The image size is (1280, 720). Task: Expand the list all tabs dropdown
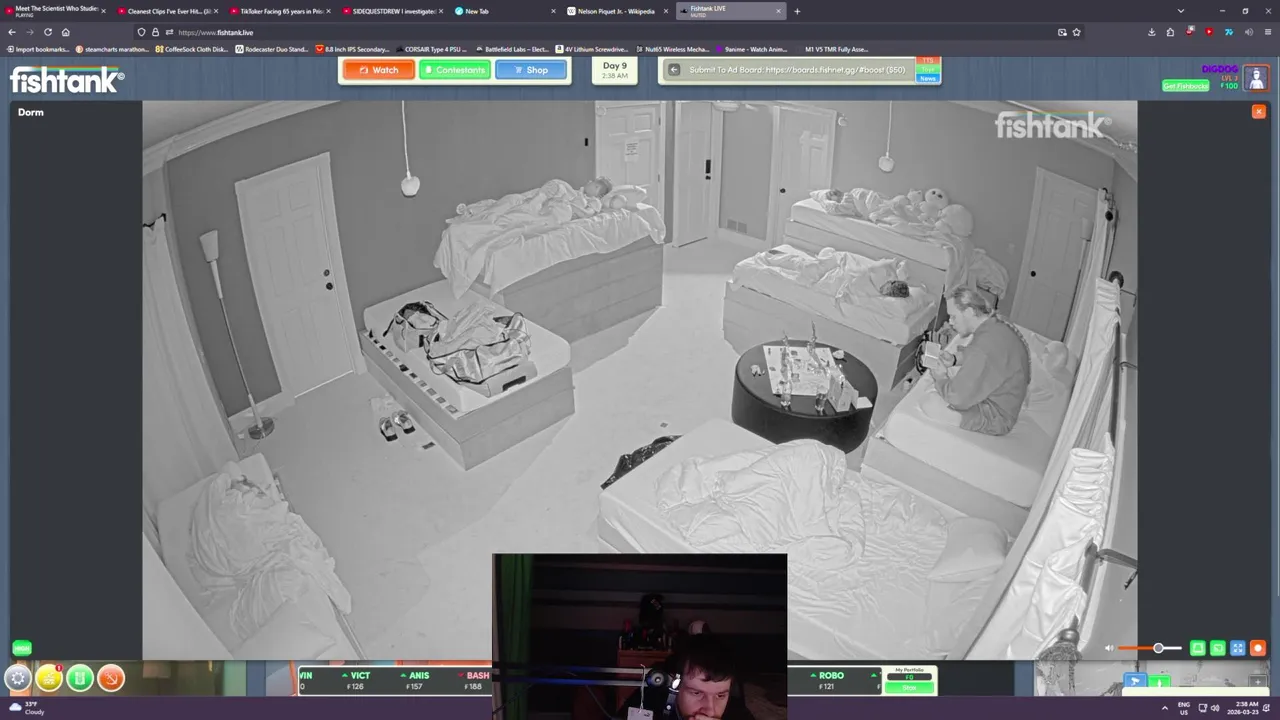pyautogui.click(x=1181, y=11)
